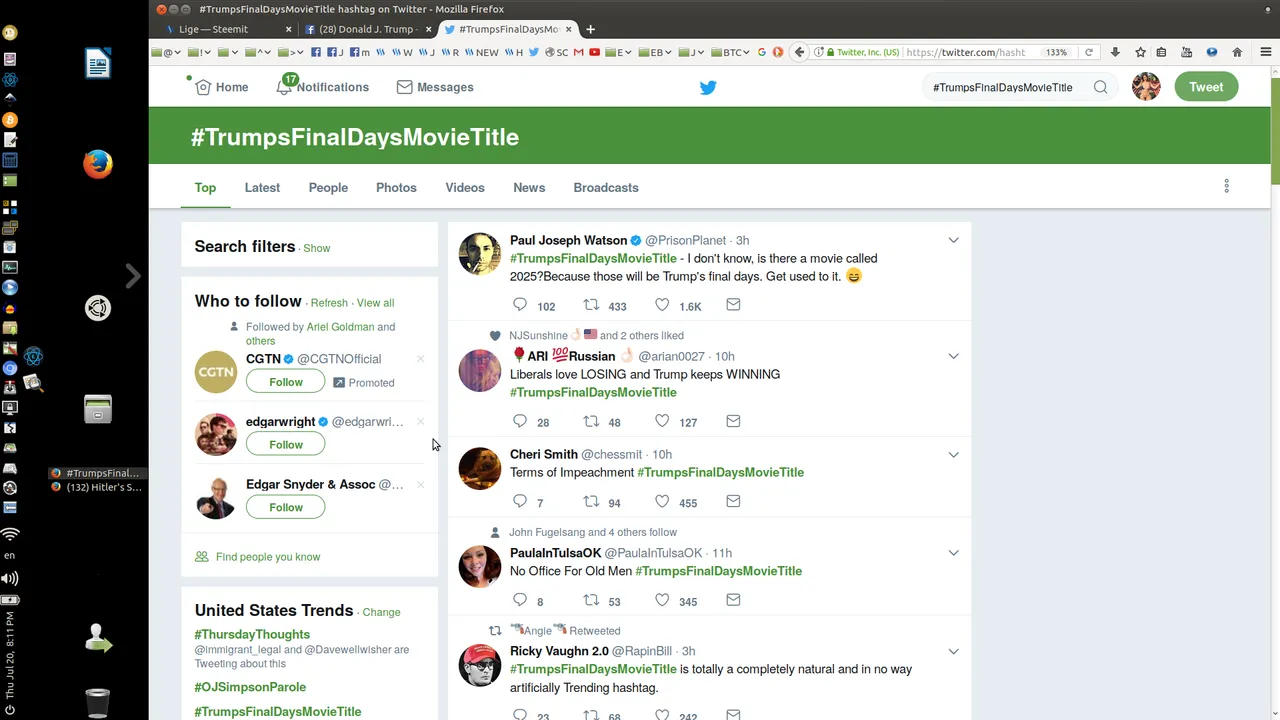
Task: Reply to No Office For Old Men tweet
Action: [x=519, y=600]
